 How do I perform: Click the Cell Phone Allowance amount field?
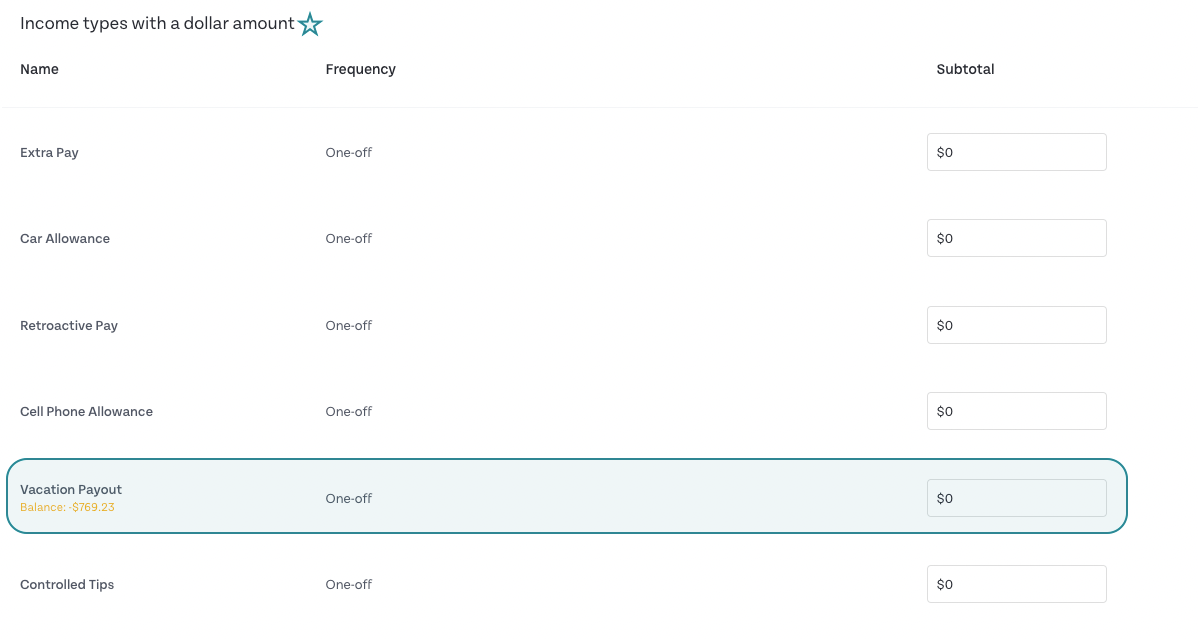point(1016,411)
